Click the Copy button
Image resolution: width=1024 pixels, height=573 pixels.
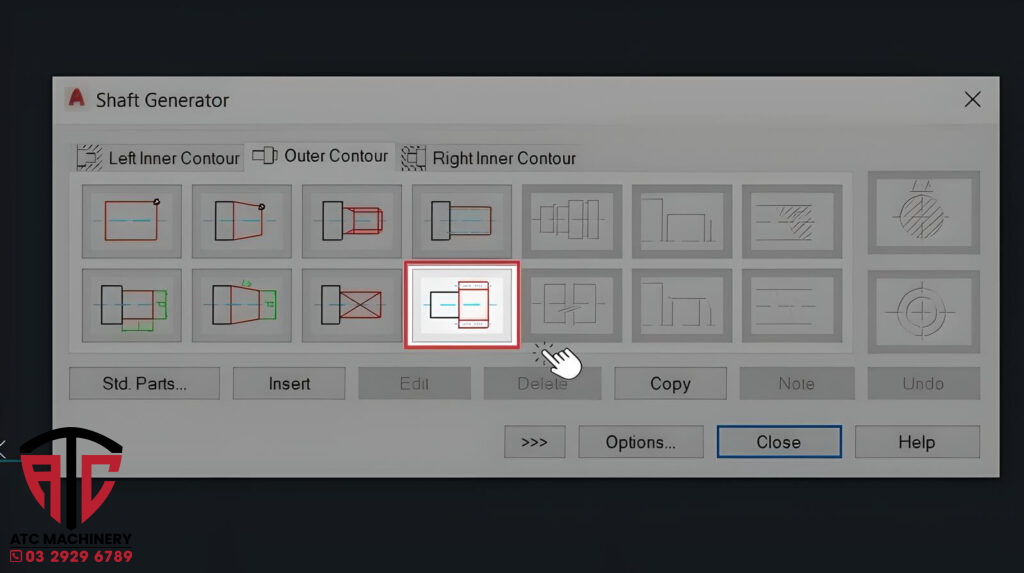[669, 384]
